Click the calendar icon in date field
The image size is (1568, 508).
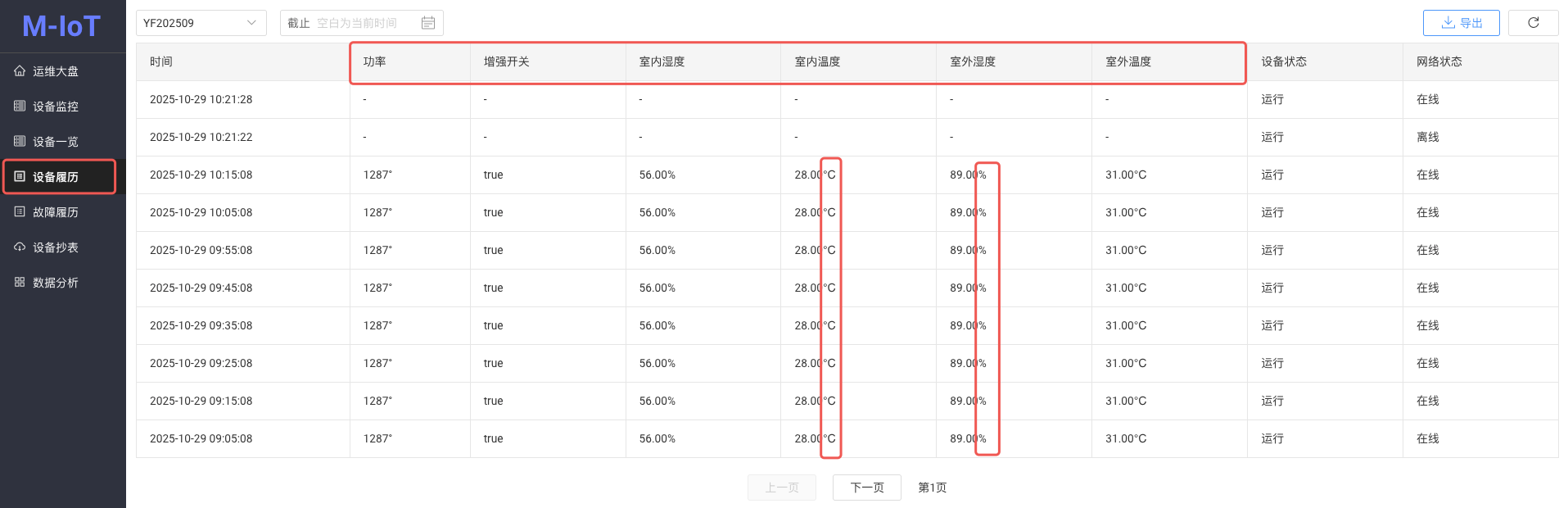coord(428,23)
